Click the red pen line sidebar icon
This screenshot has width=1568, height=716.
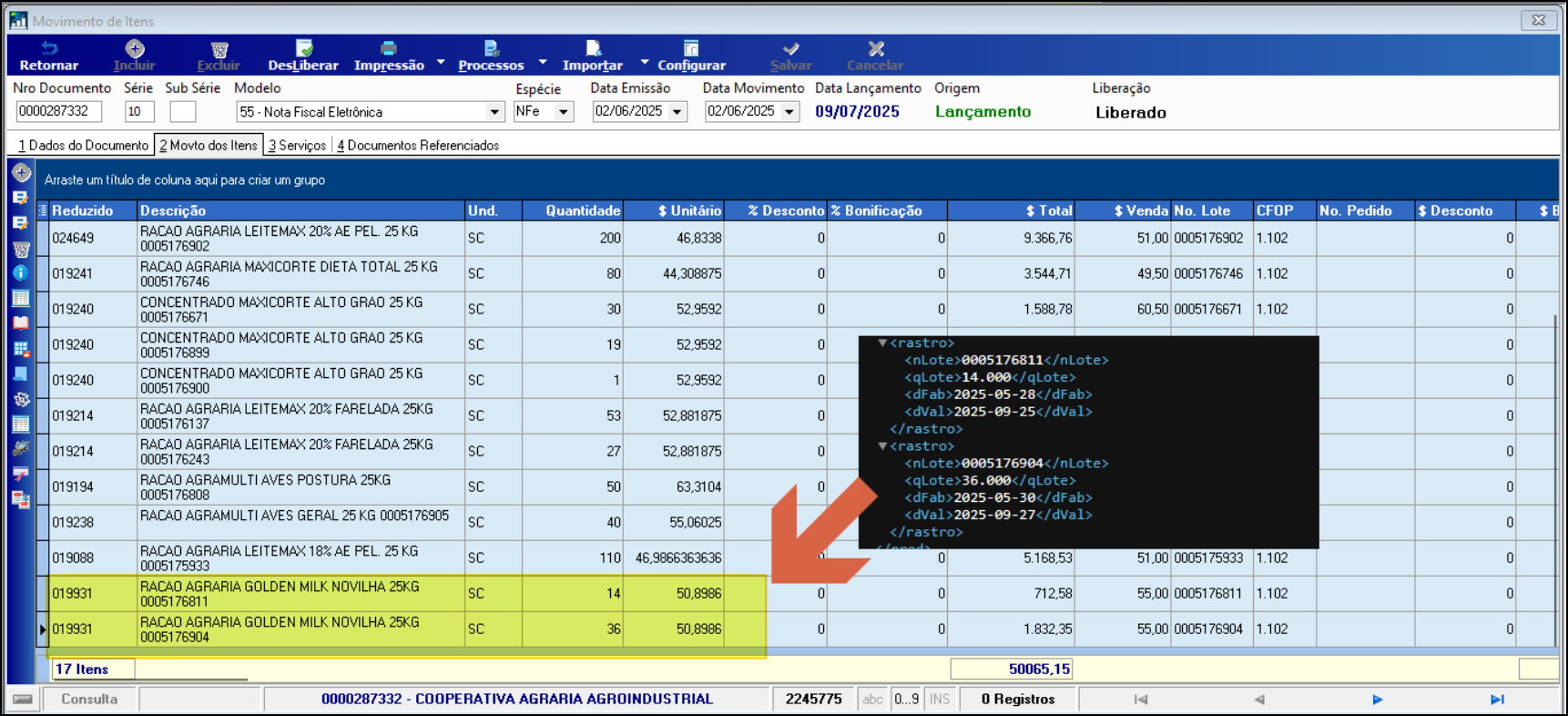(22, 474)
